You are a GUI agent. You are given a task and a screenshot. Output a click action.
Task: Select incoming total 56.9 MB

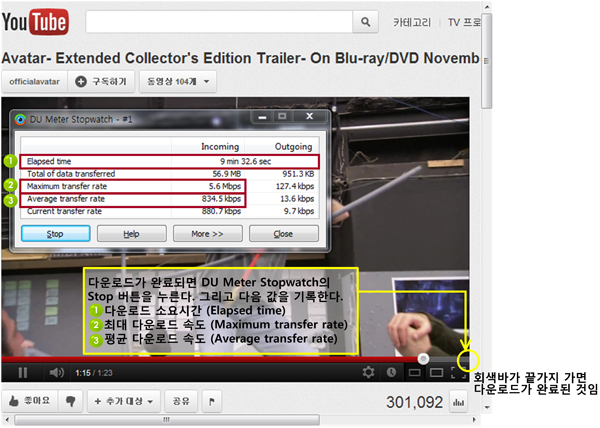(x=227, y=174)
